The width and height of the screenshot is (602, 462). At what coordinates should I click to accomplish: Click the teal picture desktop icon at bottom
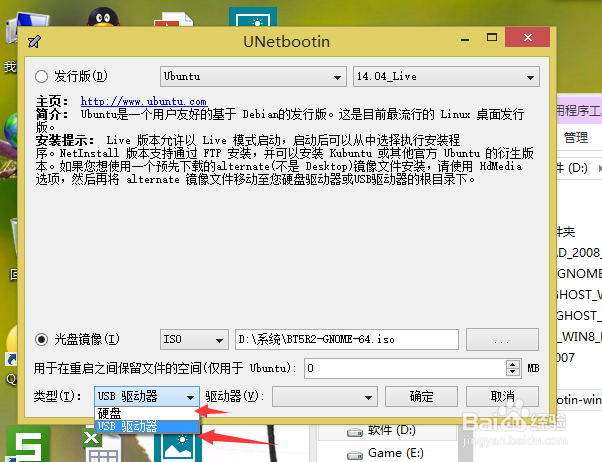tap(178, 447)
